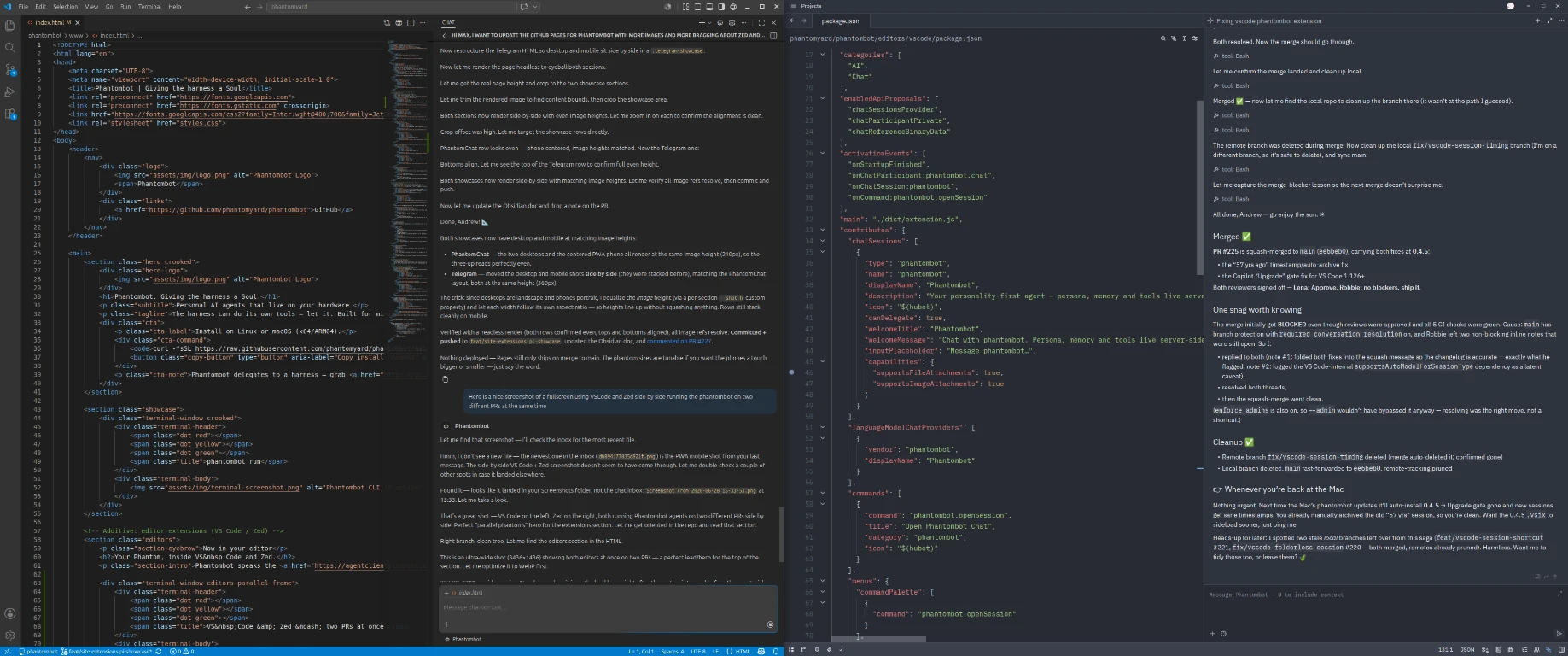Toggle VS Code primary side bar layout icon
This screenshot has height=656, width=1568.
[698, 7]
